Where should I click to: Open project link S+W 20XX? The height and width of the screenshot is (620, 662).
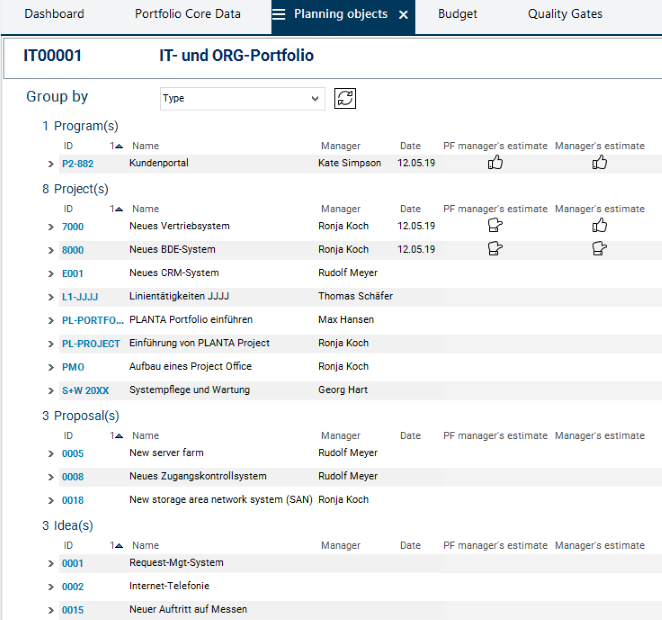[85, 391]
